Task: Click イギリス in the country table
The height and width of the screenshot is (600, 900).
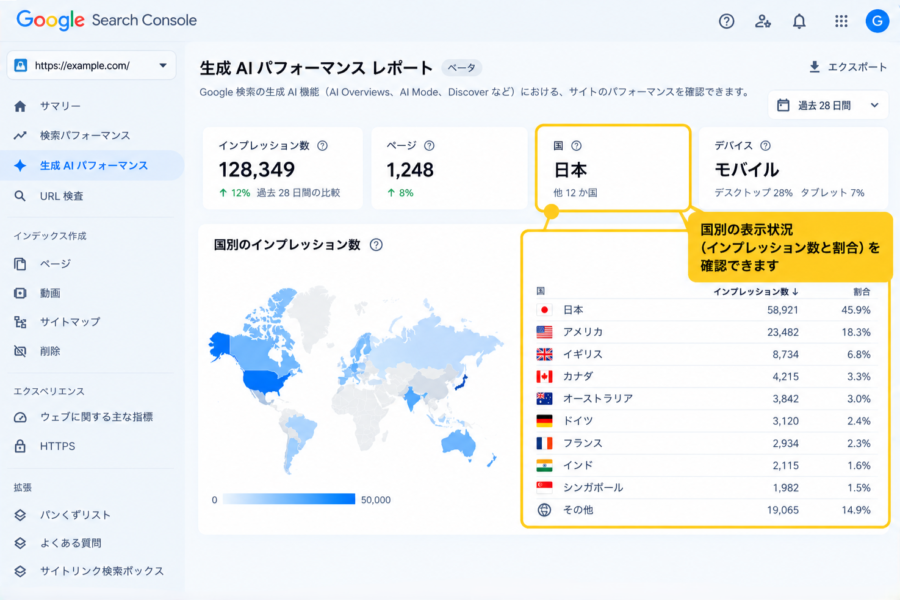Action: click(583, 354)
